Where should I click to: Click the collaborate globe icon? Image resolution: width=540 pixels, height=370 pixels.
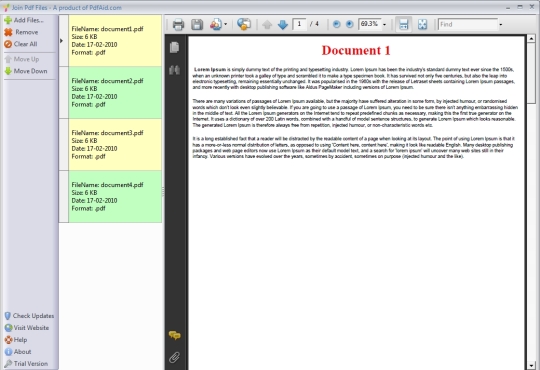coord(244,24)
